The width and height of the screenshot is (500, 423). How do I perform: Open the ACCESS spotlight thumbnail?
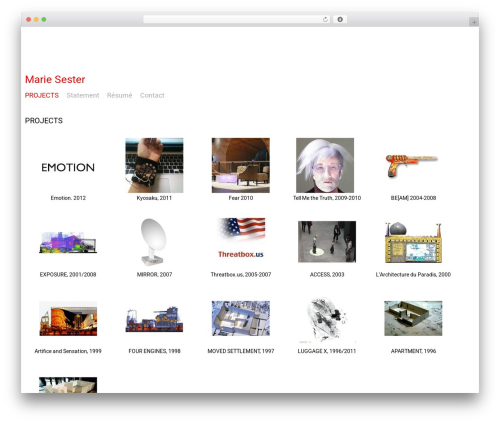(327, 242)
